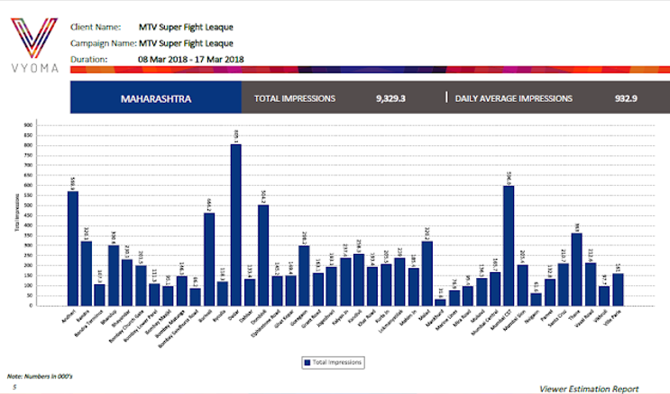Click the Note: Numbers in 000's footnote
Viewport: 670px width, 394px height.
pos(40,376)
